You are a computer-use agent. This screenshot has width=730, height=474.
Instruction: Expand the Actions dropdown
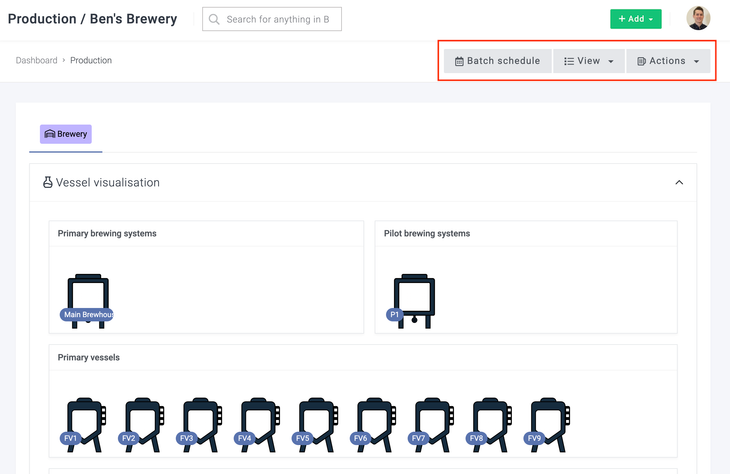pyautogui.click(x=668, y=61)
